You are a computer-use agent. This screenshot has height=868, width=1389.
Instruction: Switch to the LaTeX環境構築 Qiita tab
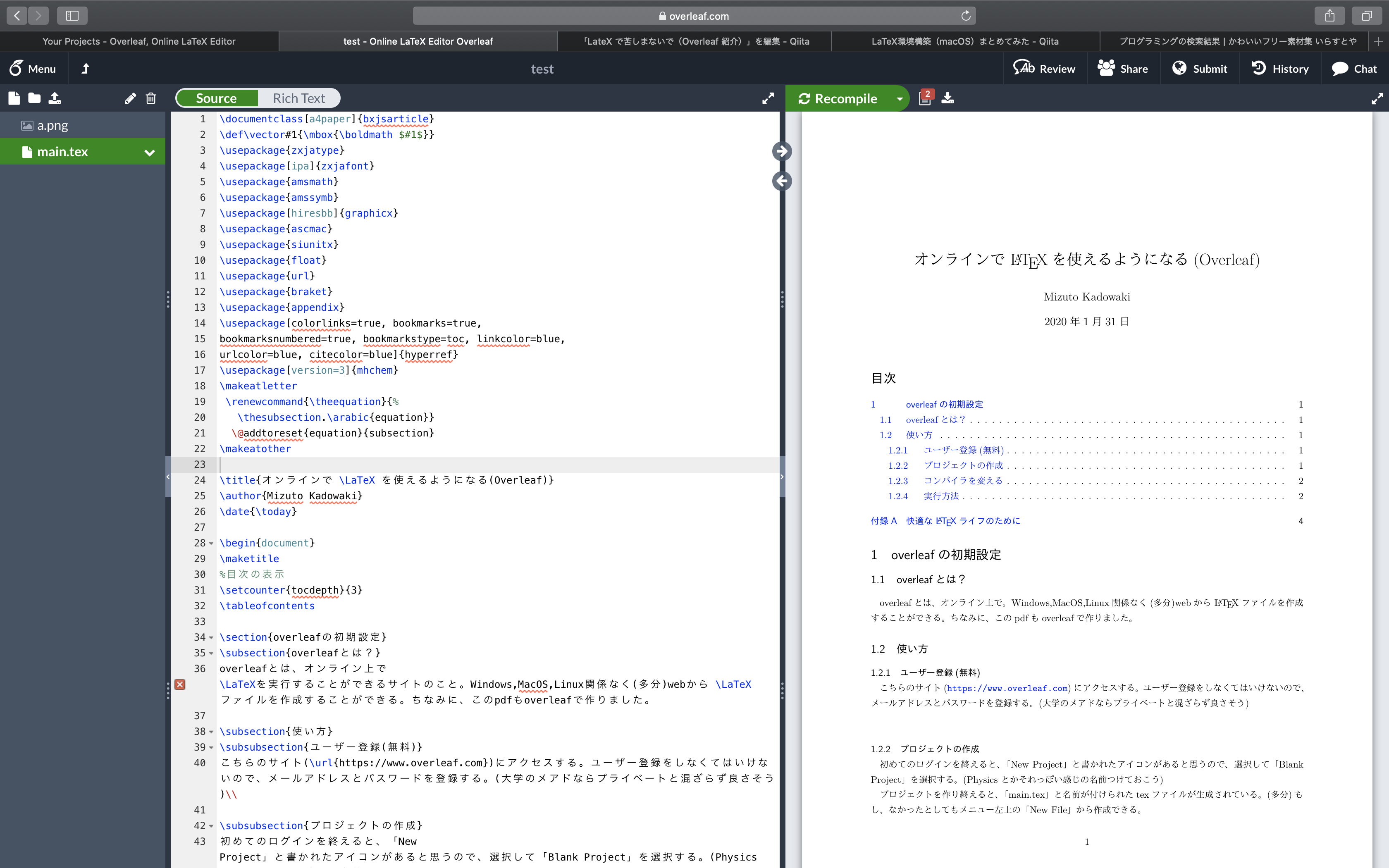click(965, 41)
